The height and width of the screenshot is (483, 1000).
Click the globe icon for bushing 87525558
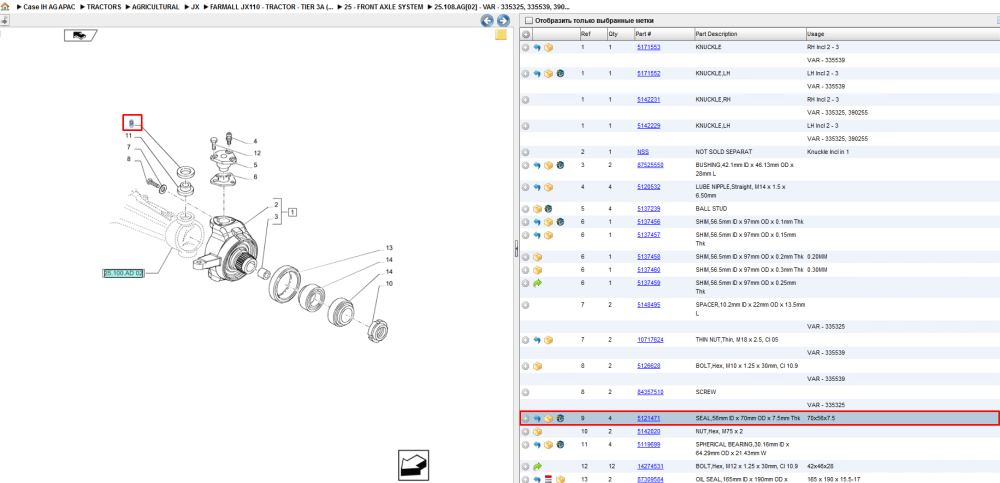pos(559,165)
